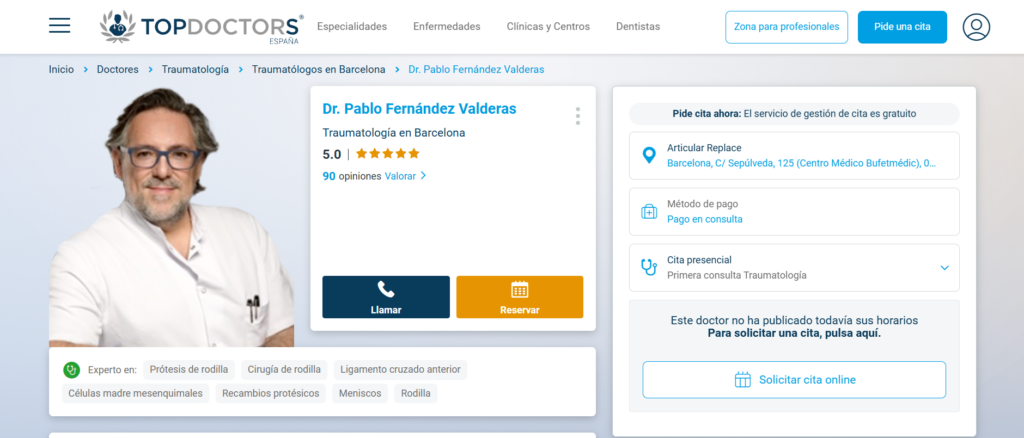The width and height of the screenshot is (1024, 438).
Task: Go to Clínicas y Centros
Action: tap(548, 27)
